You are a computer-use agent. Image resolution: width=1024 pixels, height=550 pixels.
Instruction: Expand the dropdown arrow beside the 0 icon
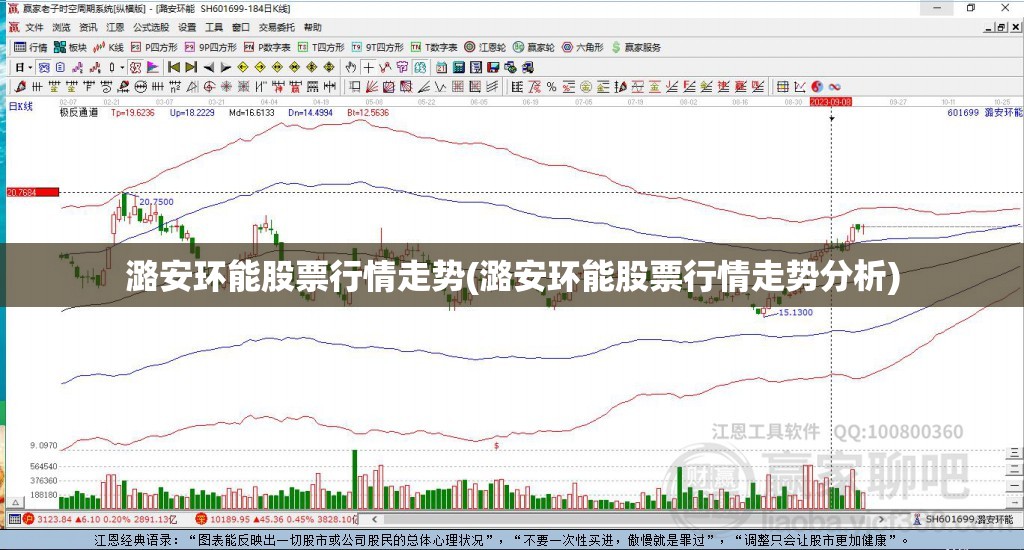[x=122, y=67]
